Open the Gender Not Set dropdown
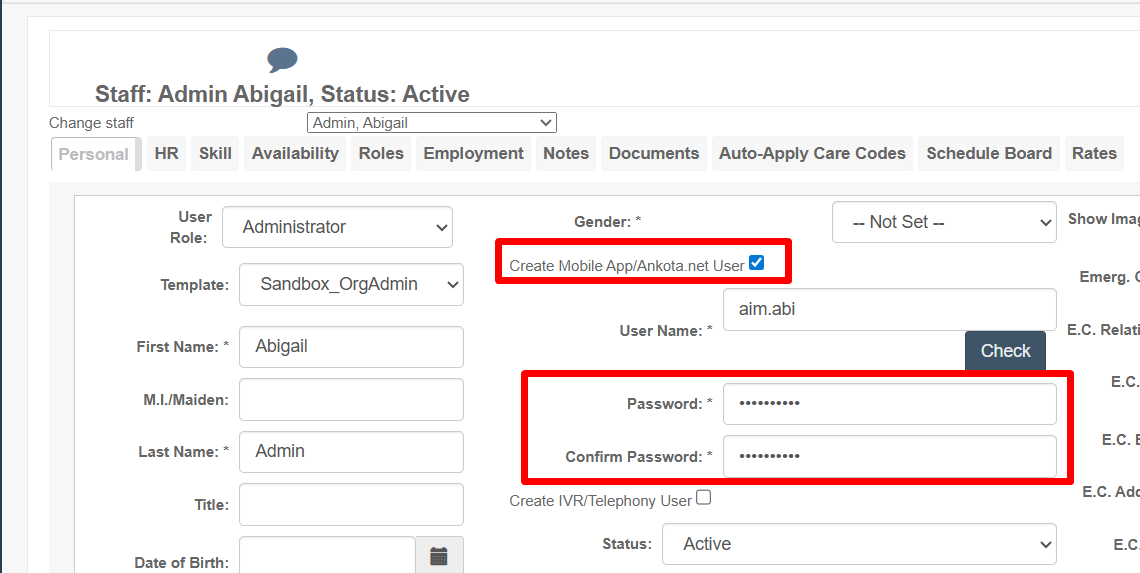Viewport: 1140px width, 573px height. [x=944, y=222]
